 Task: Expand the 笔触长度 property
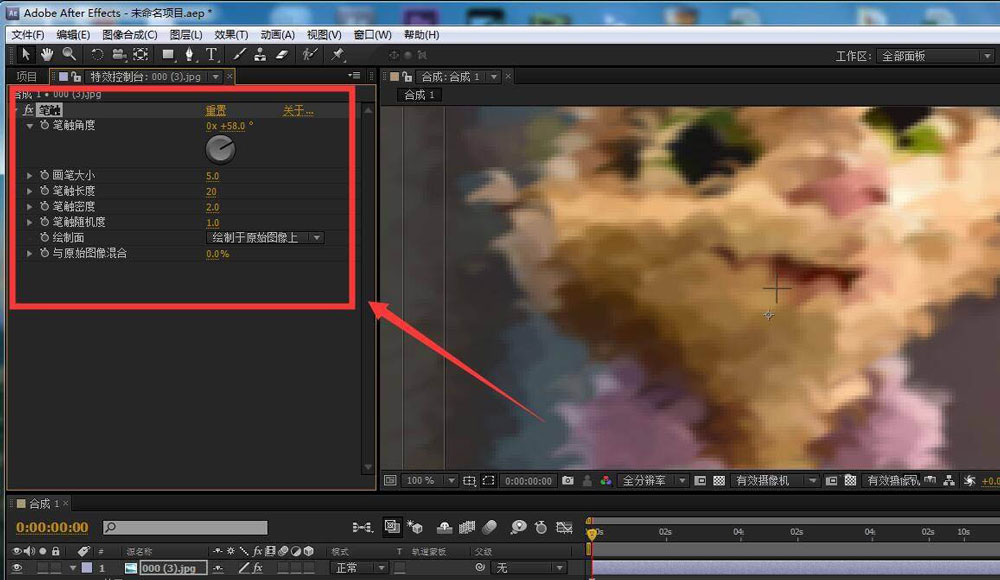tap(30, 191)
